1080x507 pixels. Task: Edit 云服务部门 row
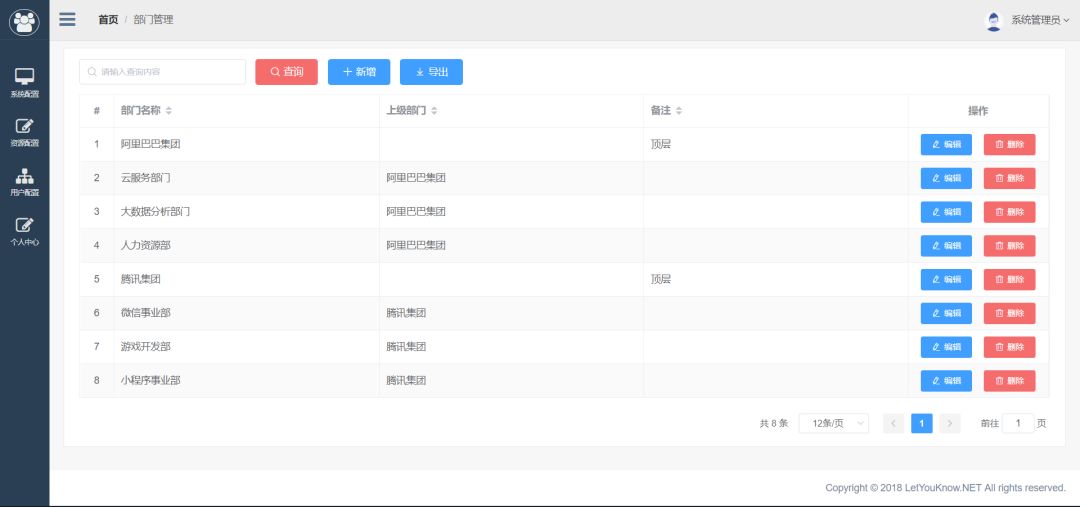coord(946,178)
